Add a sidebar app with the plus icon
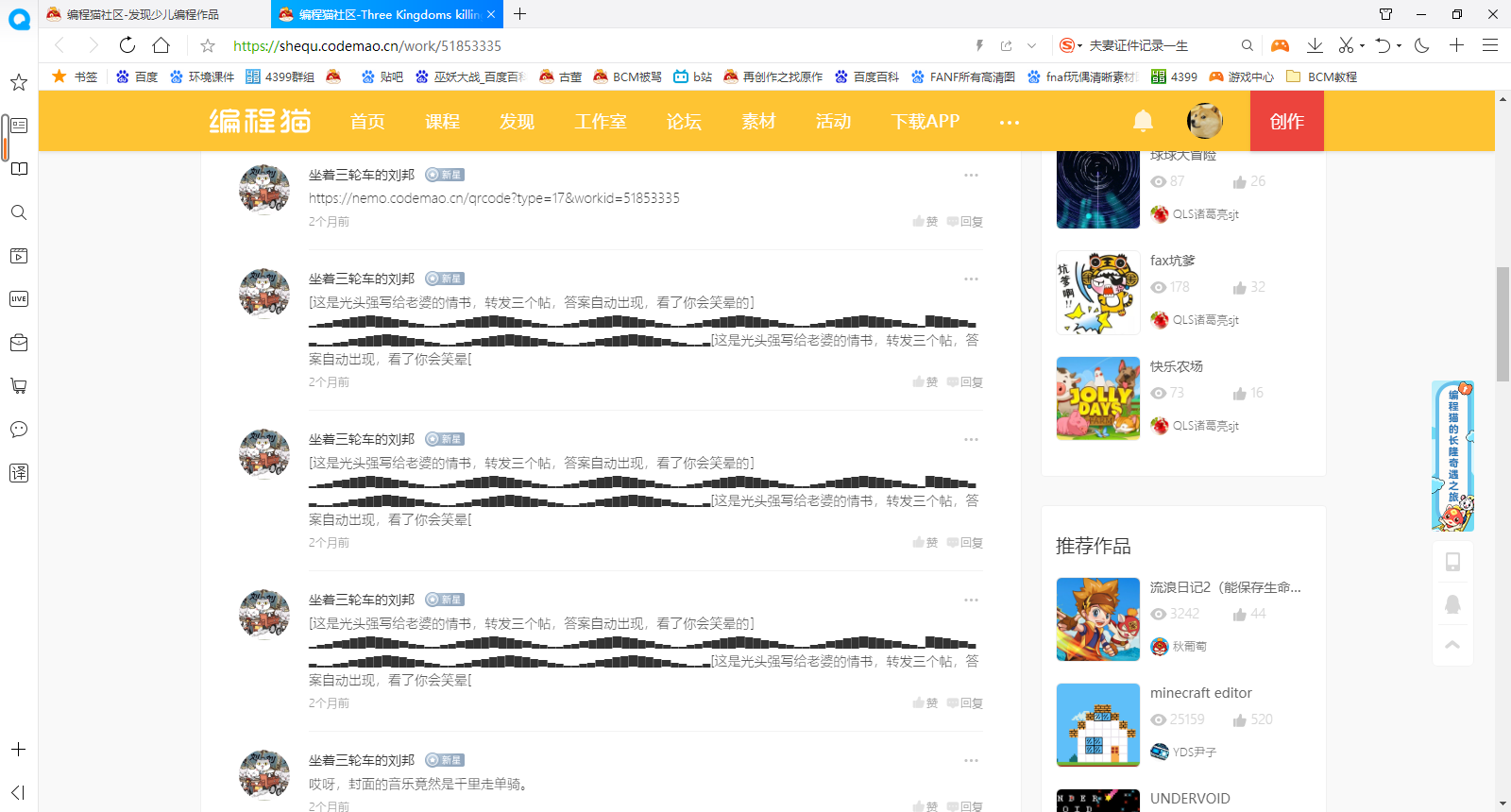This screenshot has height=812, width=1511. point(19,750)
